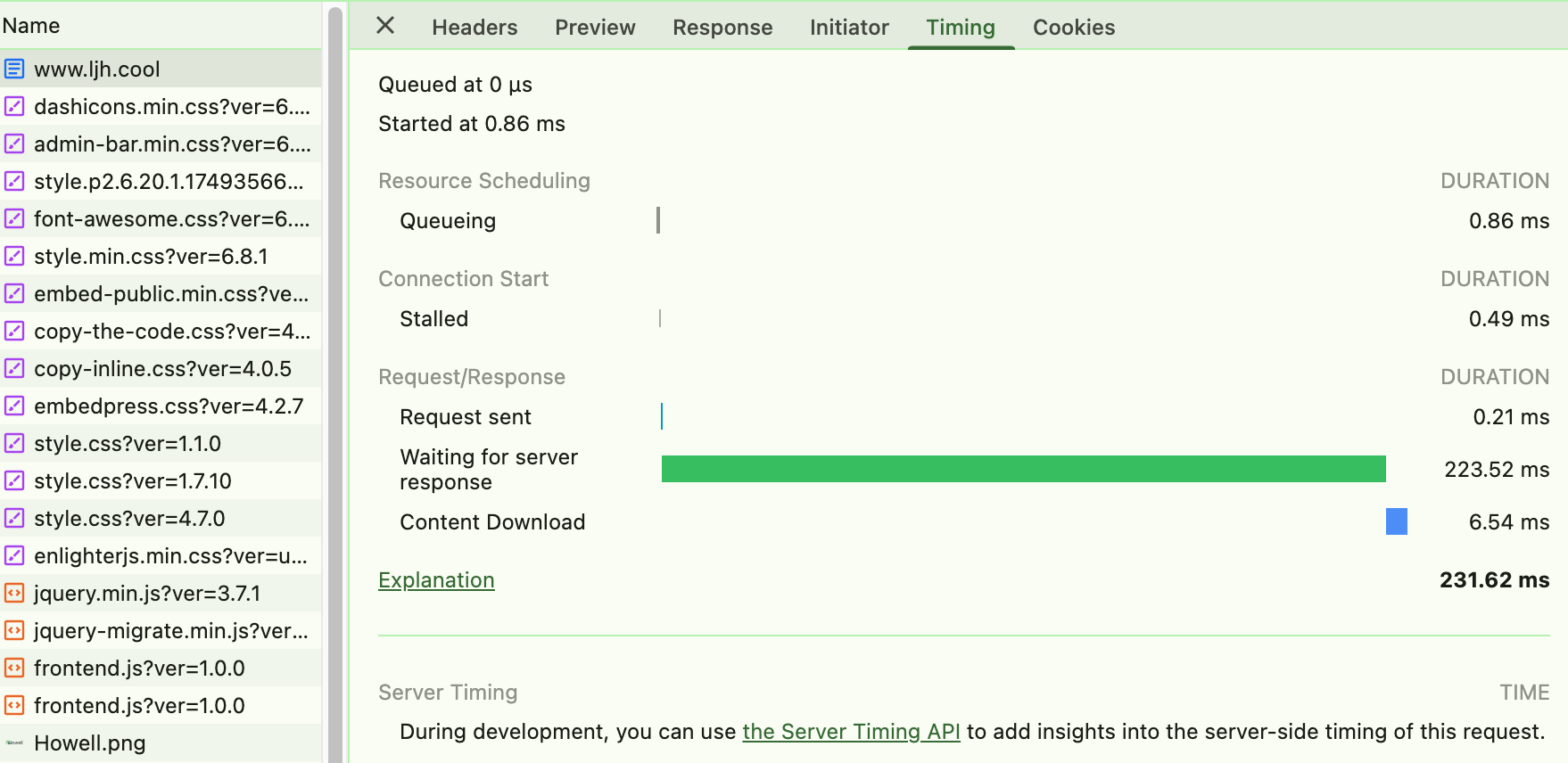Viewport: 1568px width, 763px height.
Task: Select font-awesome.css request
Action: [161, 218]
